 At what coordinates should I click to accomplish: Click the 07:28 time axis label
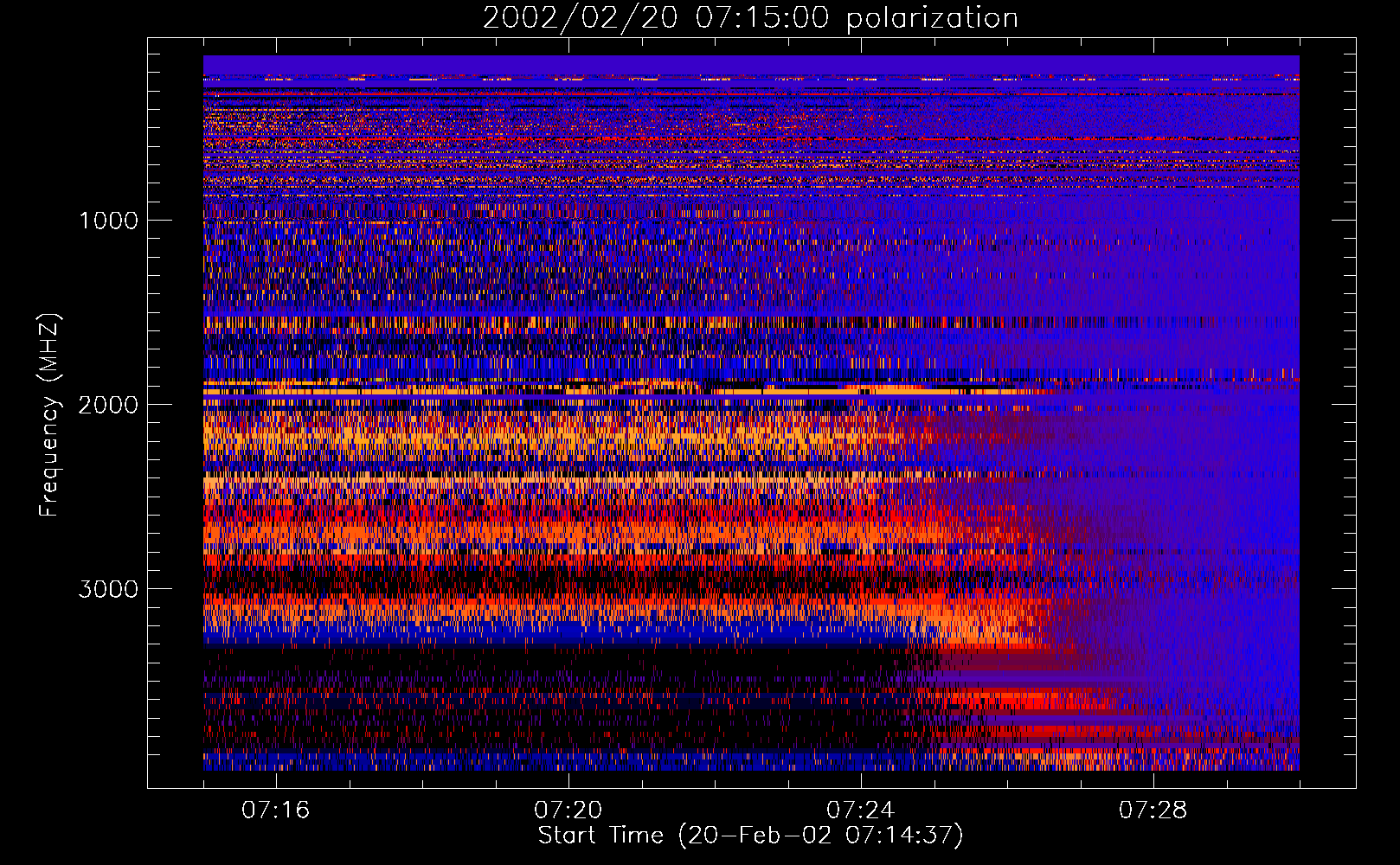click(x=1153, y=811)
